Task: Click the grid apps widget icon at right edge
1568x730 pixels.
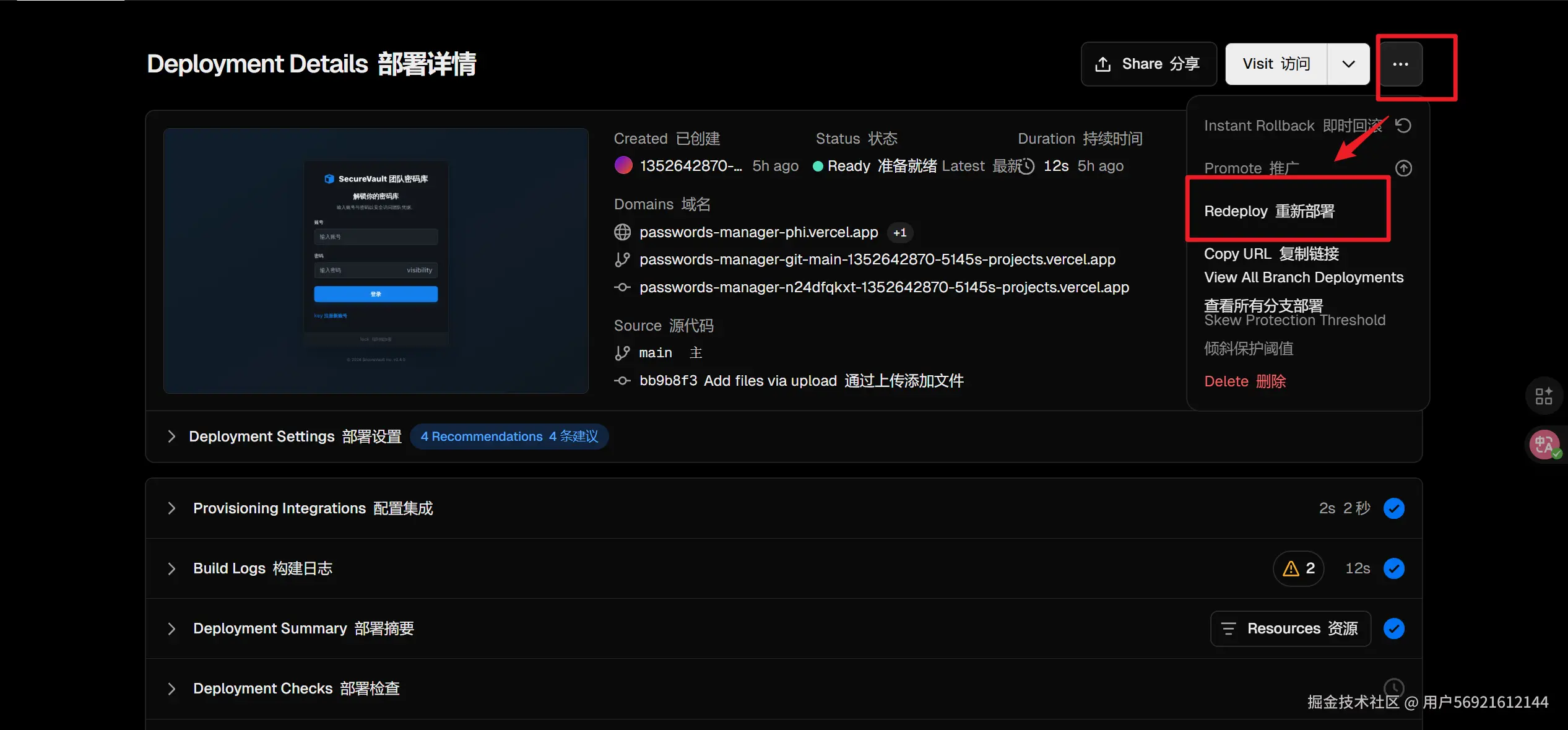Action: click(x=1543, y=396)
